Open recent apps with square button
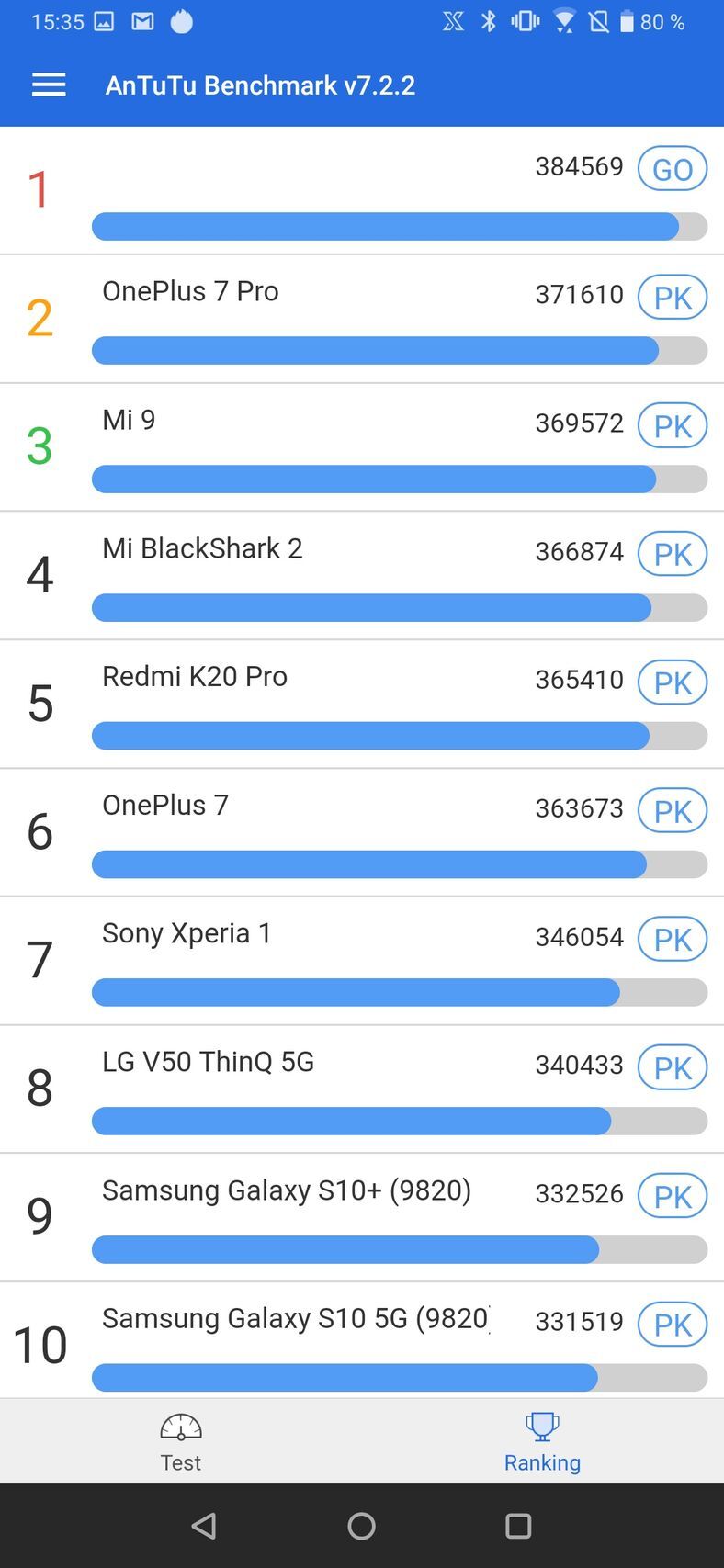 coord(518,1526)
